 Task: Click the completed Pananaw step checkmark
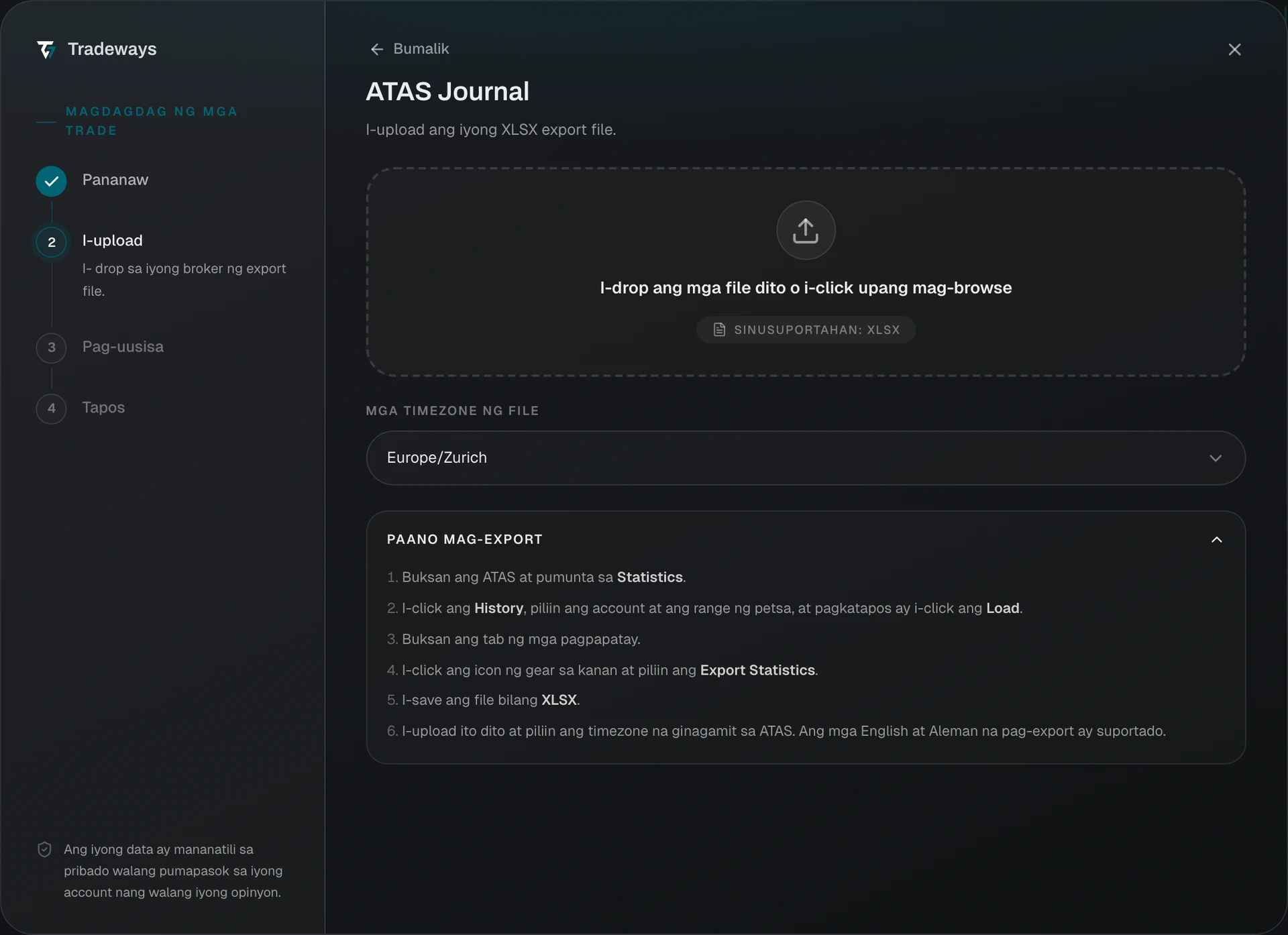(x=51, y=181)
